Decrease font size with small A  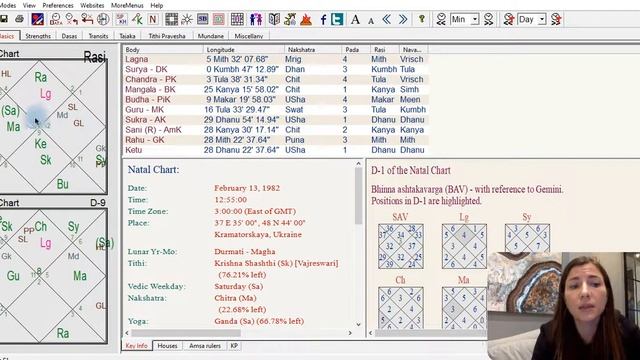click(371, 20)
